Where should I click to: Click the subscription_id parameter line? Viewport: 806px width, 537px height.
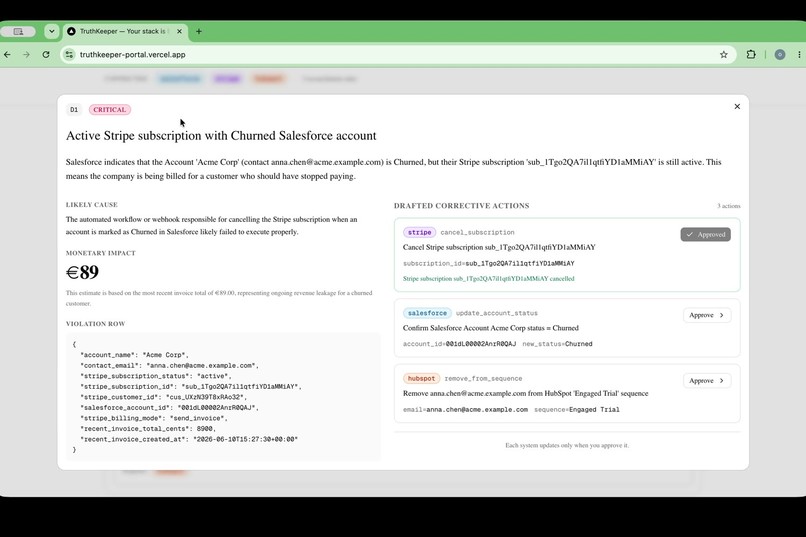(x=488, y=263)
